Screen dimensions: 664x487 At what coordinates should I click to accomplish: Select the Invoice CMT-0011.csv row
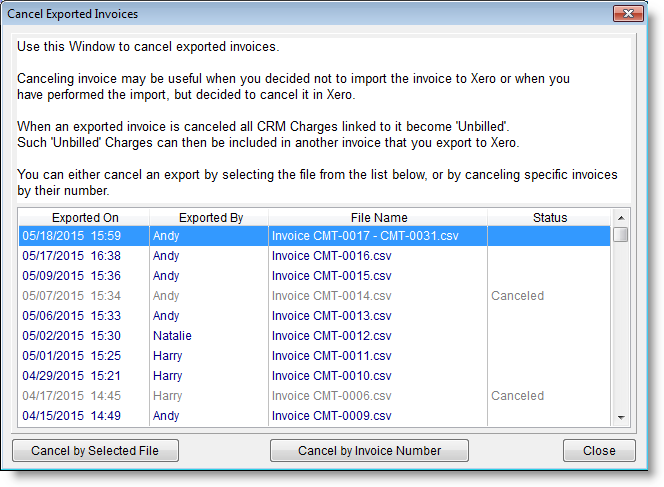[x=331, y=356]
